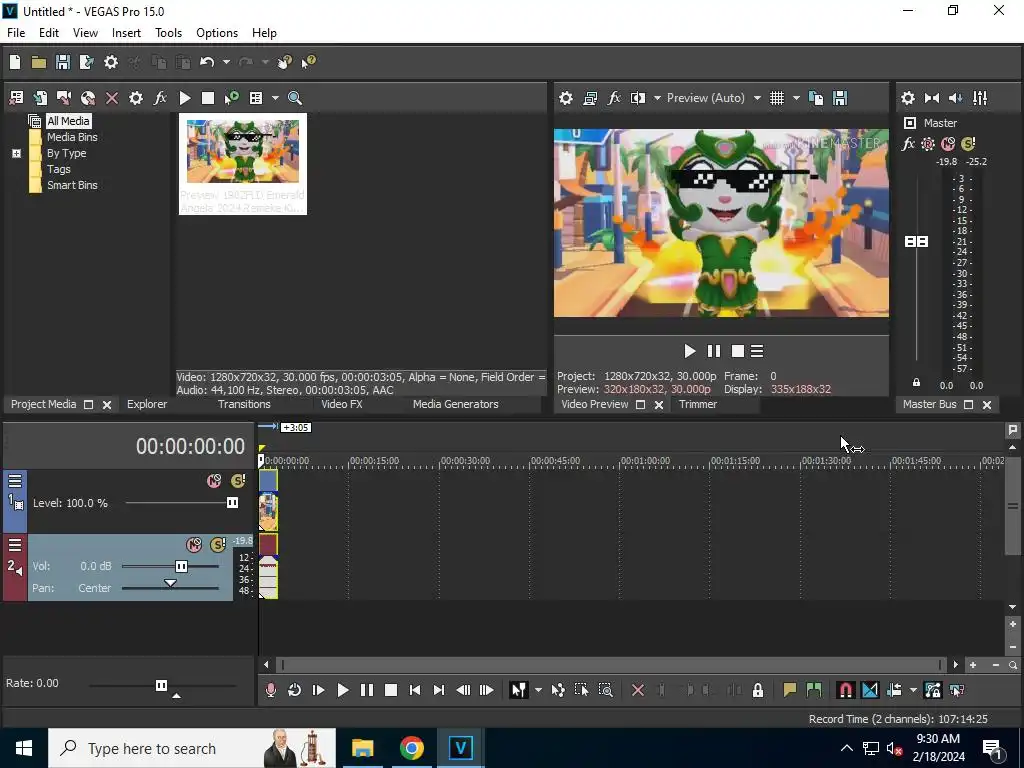Switch to the Video FX tab

click(342, 404)
